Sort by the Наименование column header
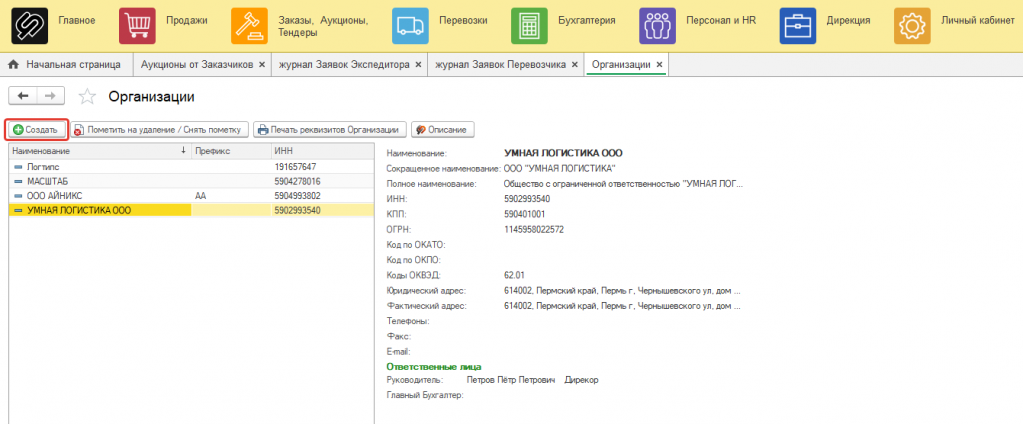This screenshot has height=424, width=1023. pyautogui.click(x=99, y=151)
